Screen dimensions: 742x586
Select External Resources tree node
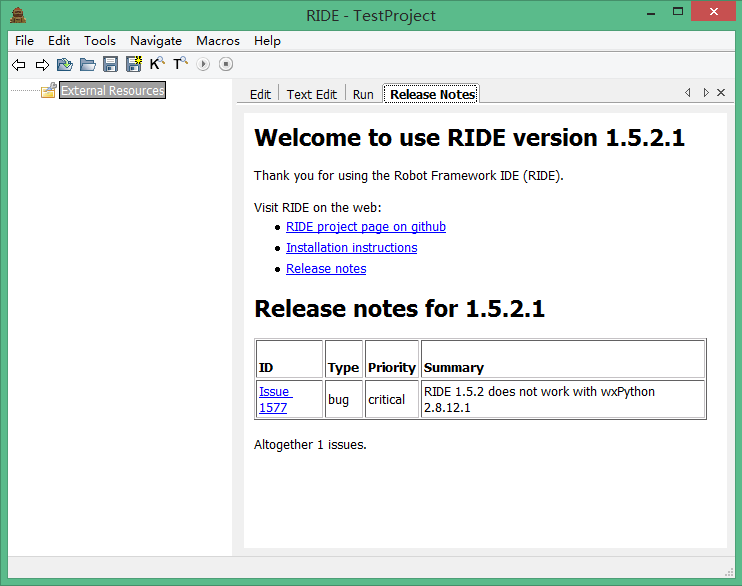113,90
